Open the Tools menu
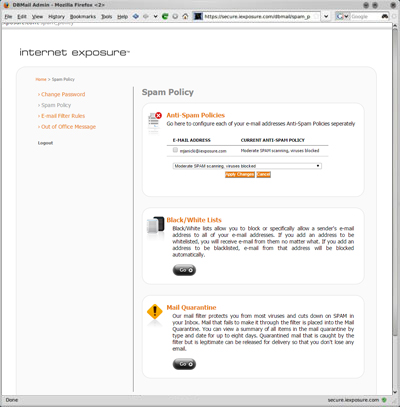The width and height of the screenshot is (400, 407). coord(107,16)
